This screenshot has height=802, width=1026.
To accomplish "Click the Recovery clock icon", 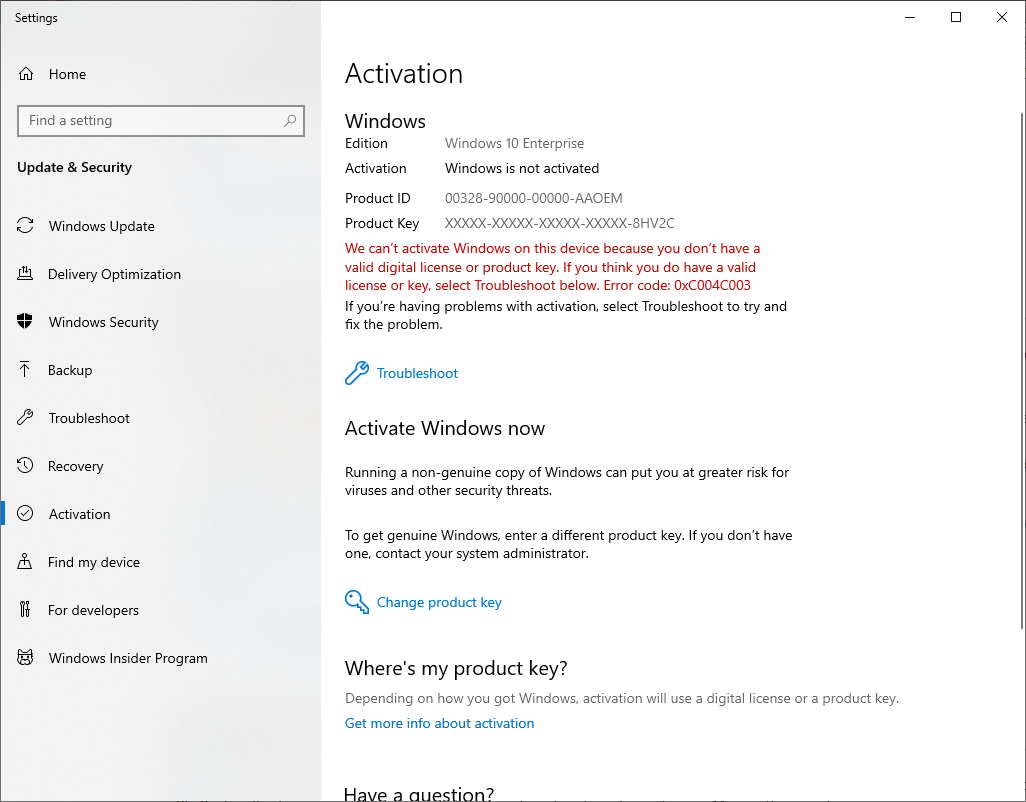I will [x=25, y=465].
